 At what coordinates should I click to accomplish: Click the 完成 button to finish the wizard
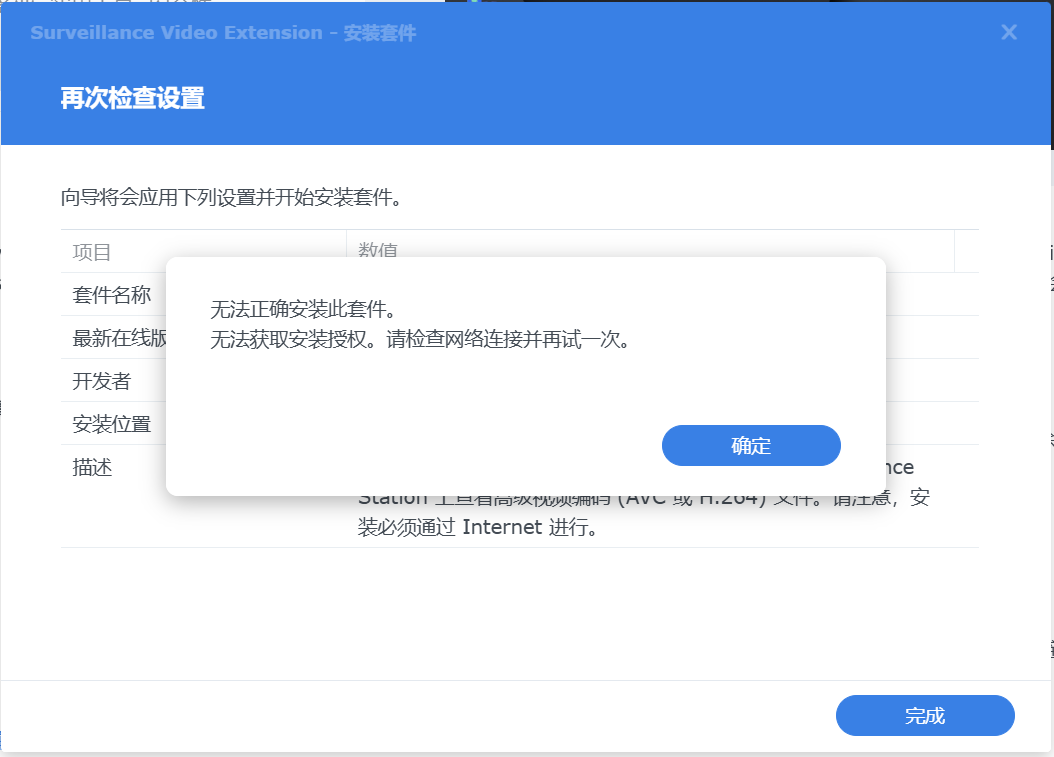[x=925, y=715]
